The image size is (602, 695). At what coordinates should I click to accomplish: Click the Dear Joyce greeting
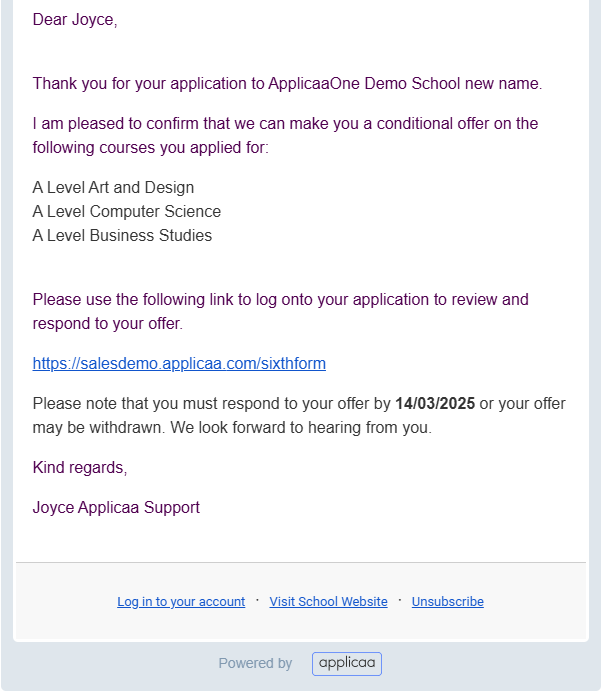pyautogui.click(x=75, y=20)
